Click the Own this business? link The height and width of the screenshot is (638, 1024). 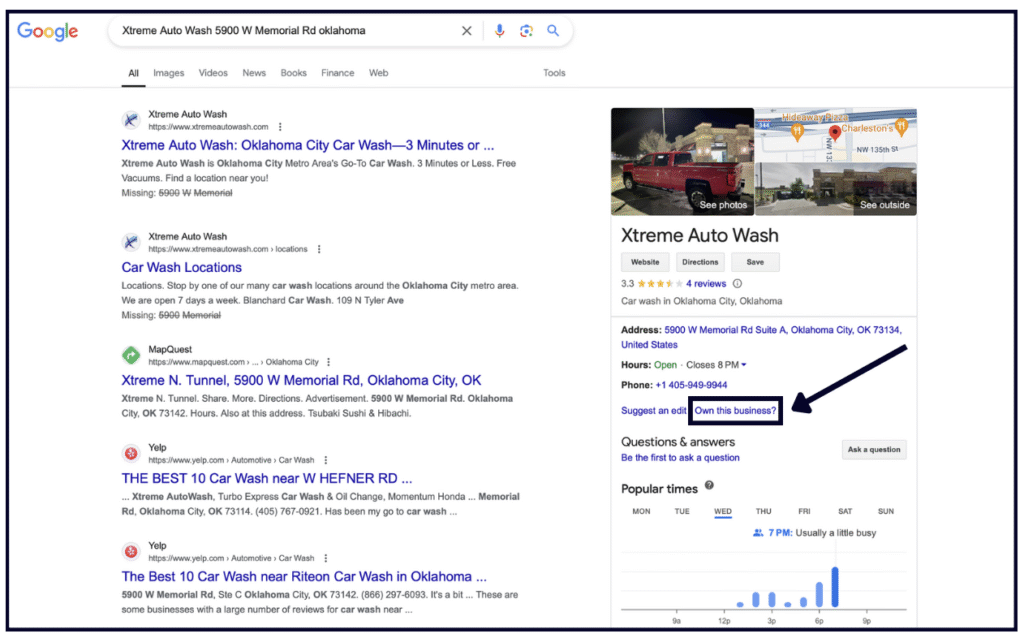pos(735,411)
